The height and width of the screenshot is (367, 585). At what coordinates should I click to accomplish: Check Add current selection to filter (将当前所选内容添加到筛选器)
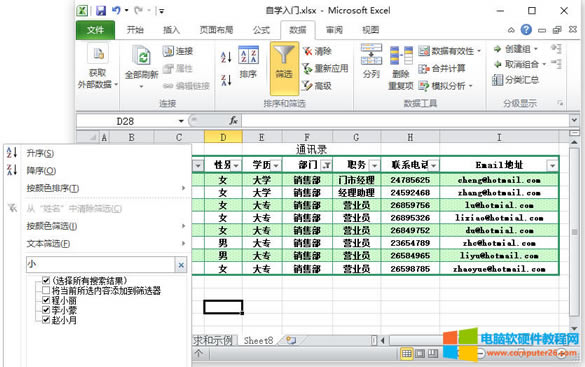46,290
